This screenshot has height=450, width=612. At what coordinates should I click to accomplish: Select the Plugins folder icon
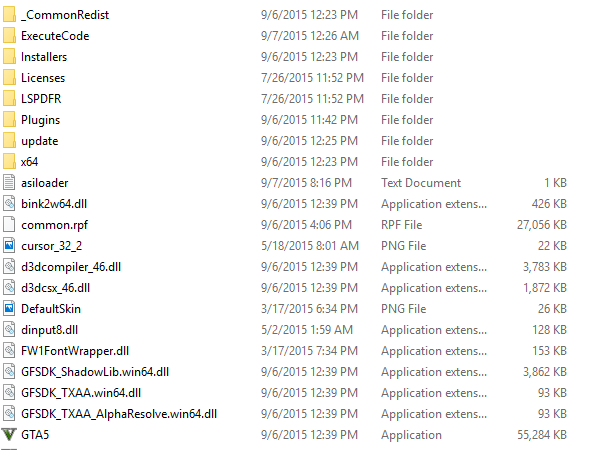(x=9, y=119)
